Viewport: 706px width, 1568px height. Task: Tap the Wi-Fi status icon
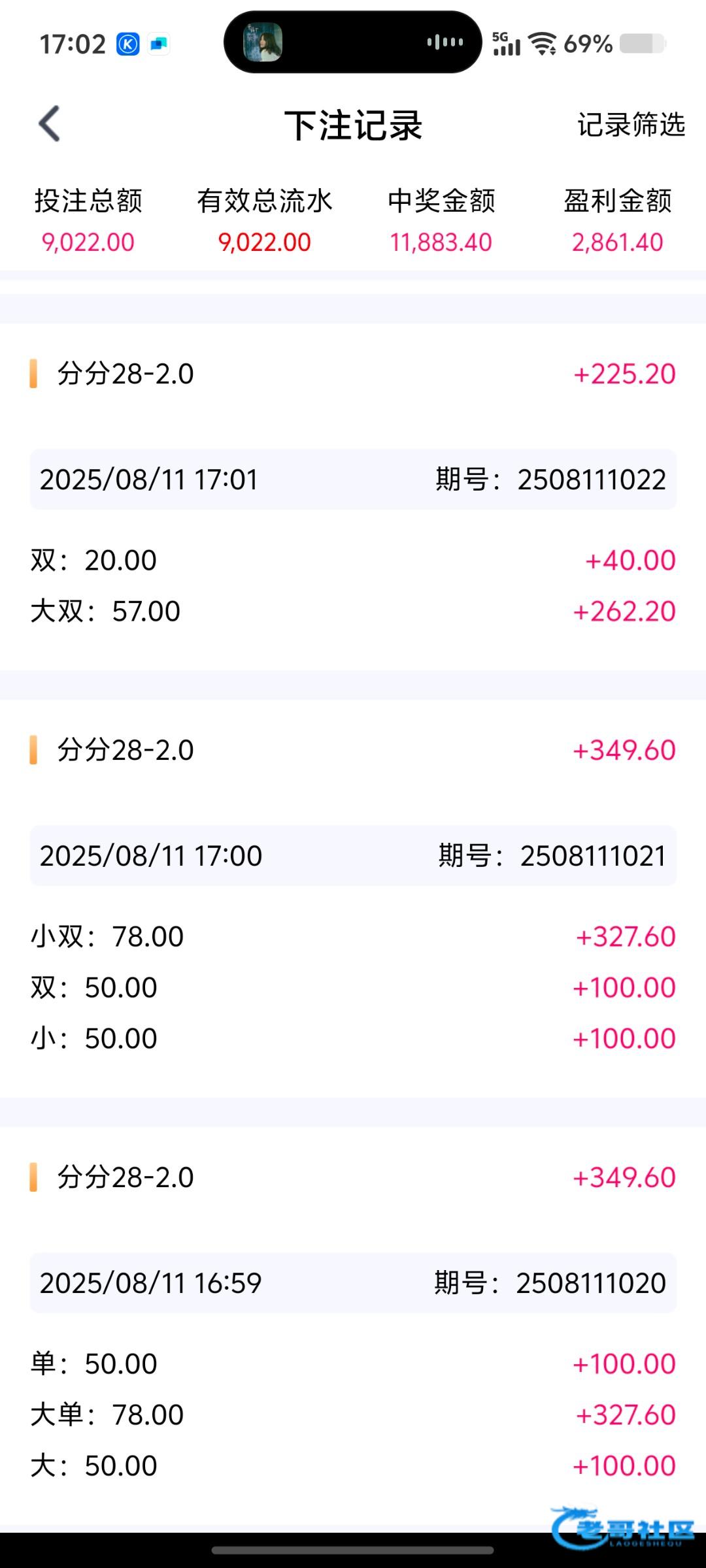pyautogui.click(x=543, y=44)
